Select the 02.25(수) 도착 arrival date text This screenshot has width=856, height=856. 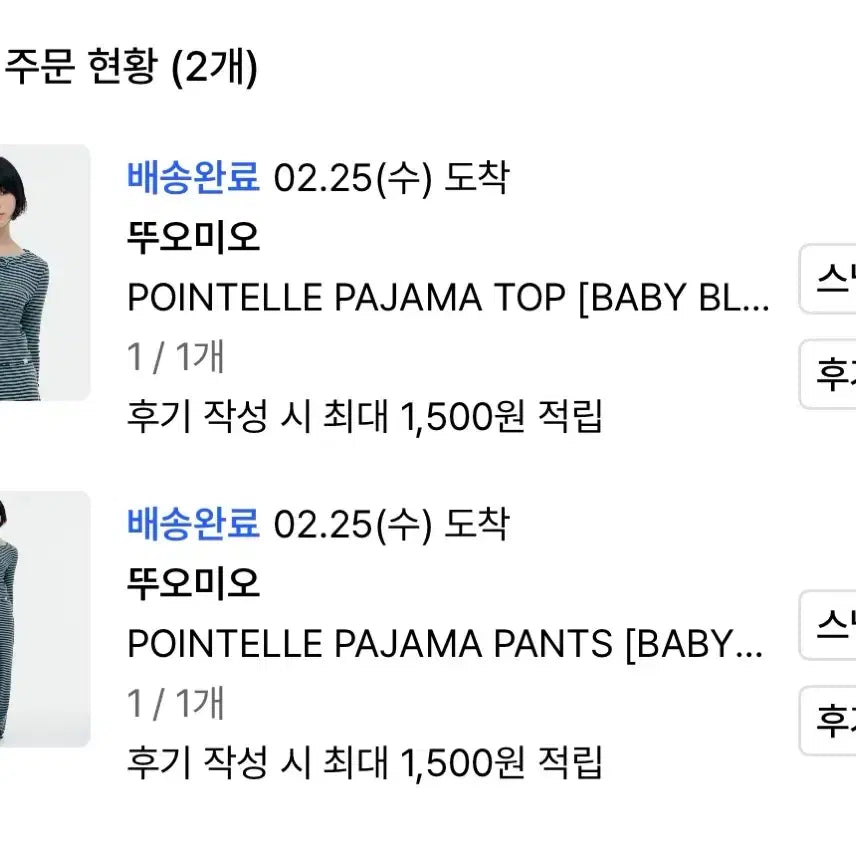pos(395,180)
